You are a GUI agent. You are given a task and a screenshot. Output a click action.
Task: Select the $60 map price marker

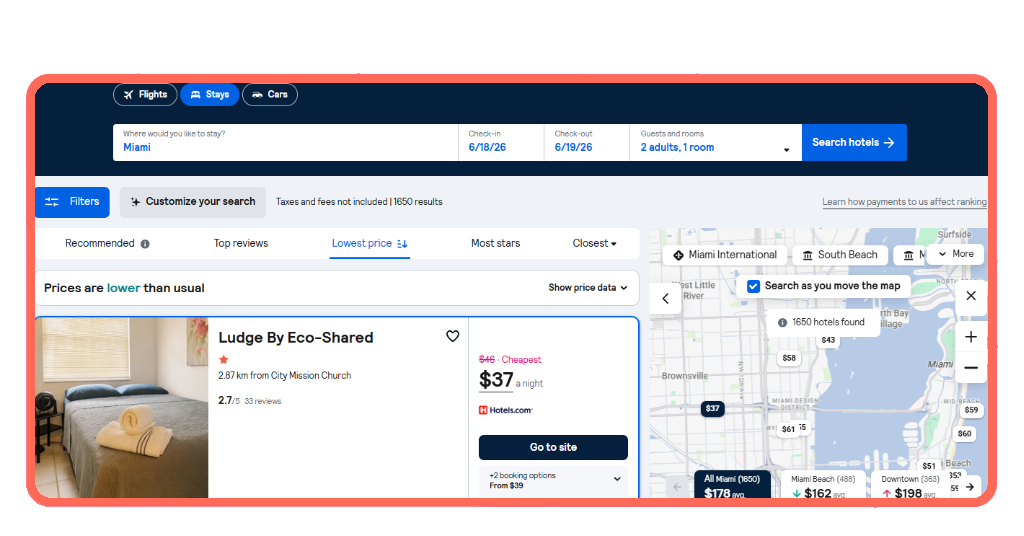tap(965, 434)
